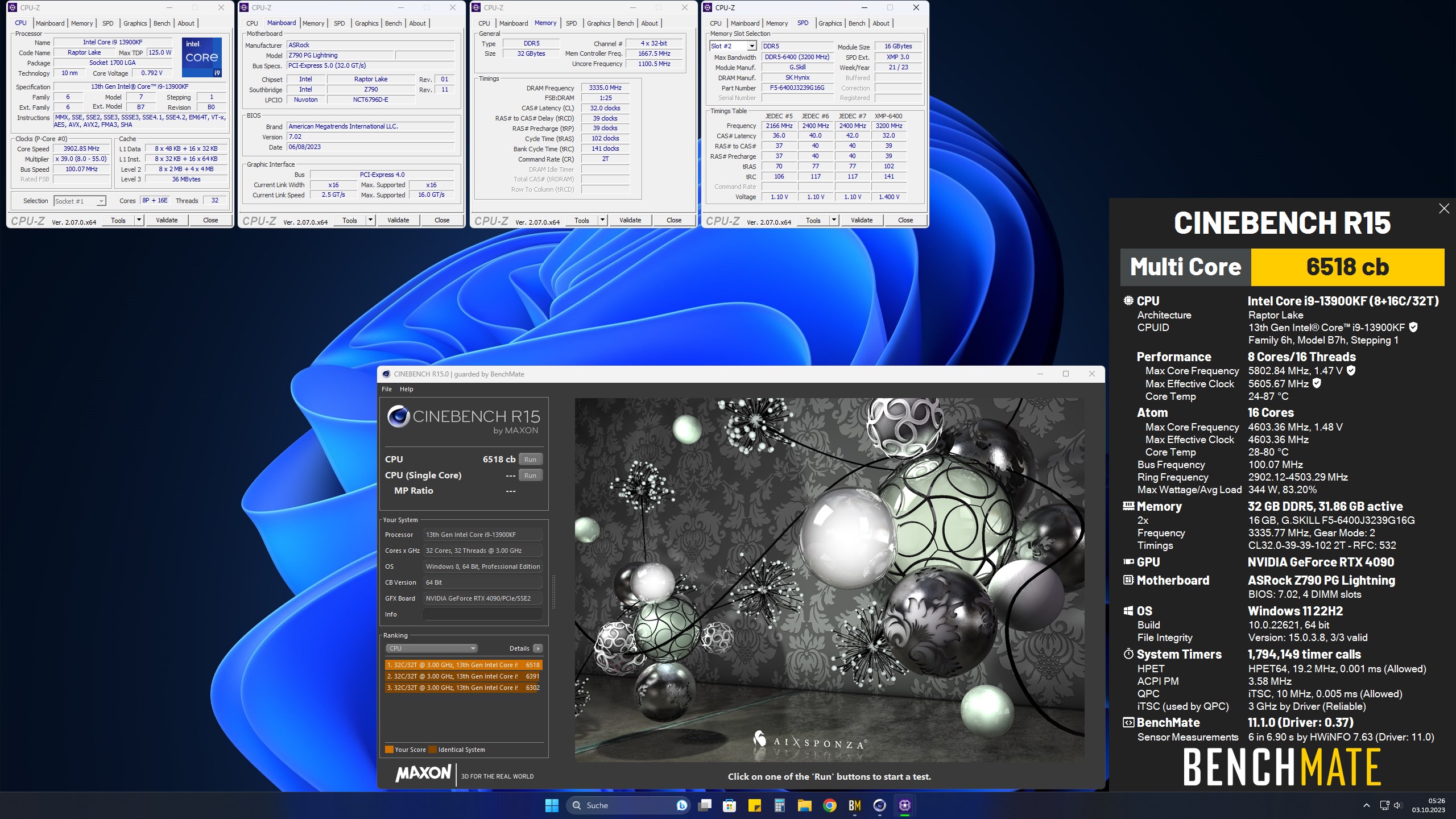Open the Ranking CPU dropdown

431,648
